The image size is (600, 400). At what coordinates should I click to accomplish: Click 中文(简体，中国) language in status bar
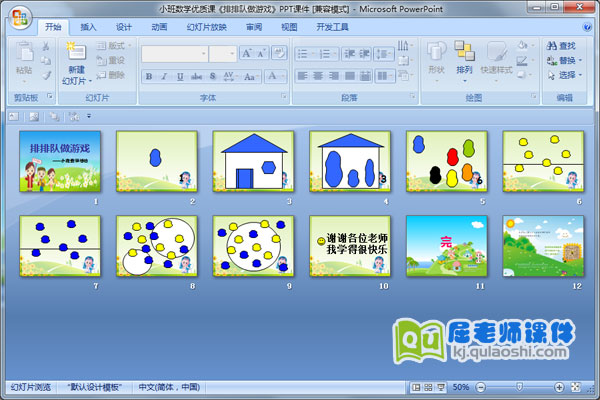169,387
